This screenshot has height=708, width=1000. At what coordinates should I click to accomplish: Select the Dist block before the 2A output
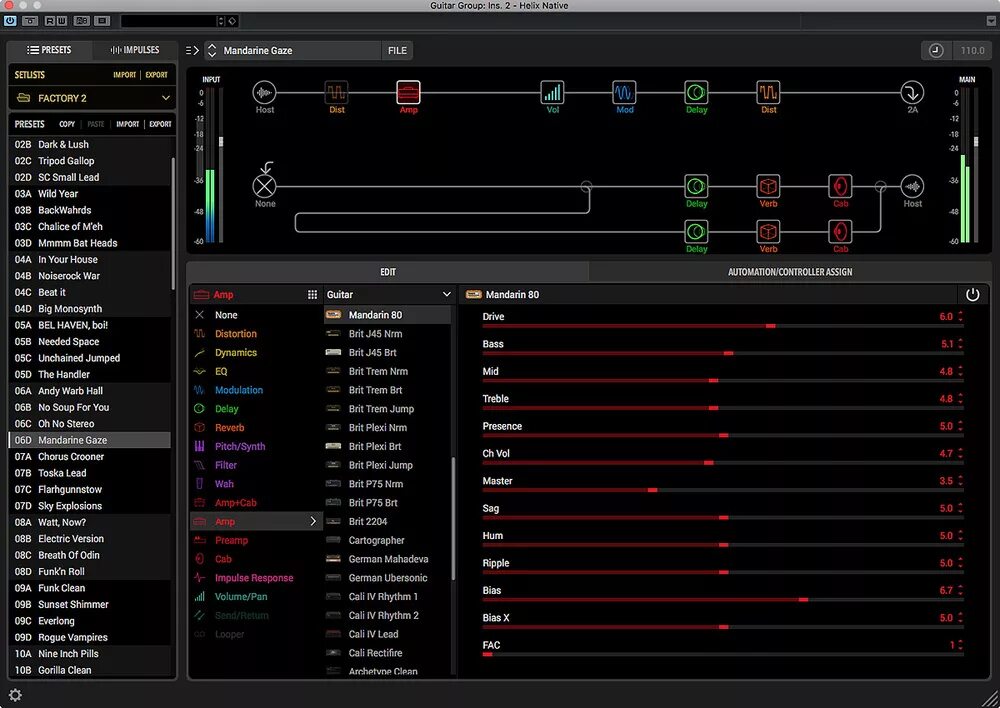point(768,93)
